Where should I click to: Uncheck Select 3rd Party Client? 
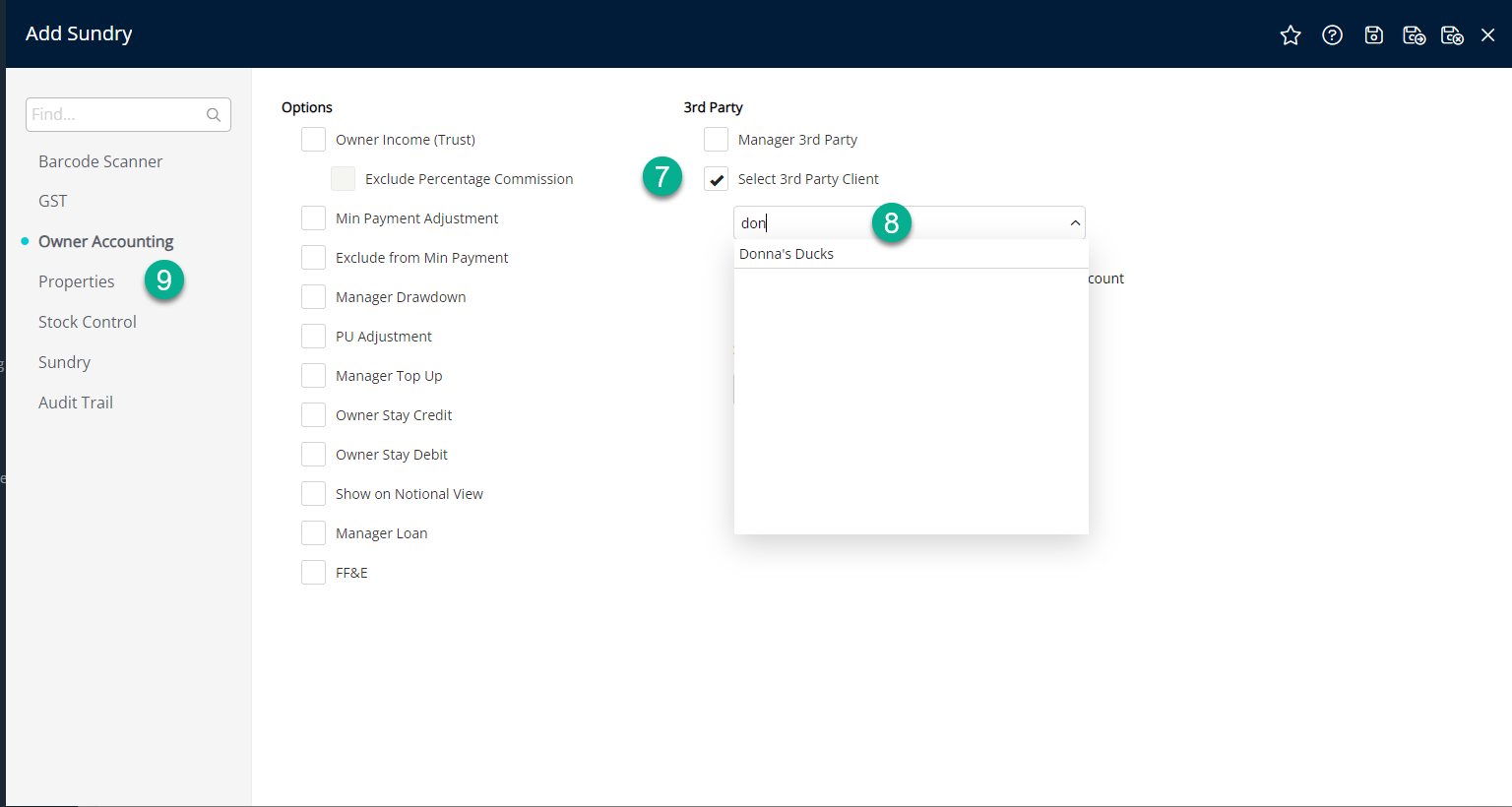pos(717,179)
